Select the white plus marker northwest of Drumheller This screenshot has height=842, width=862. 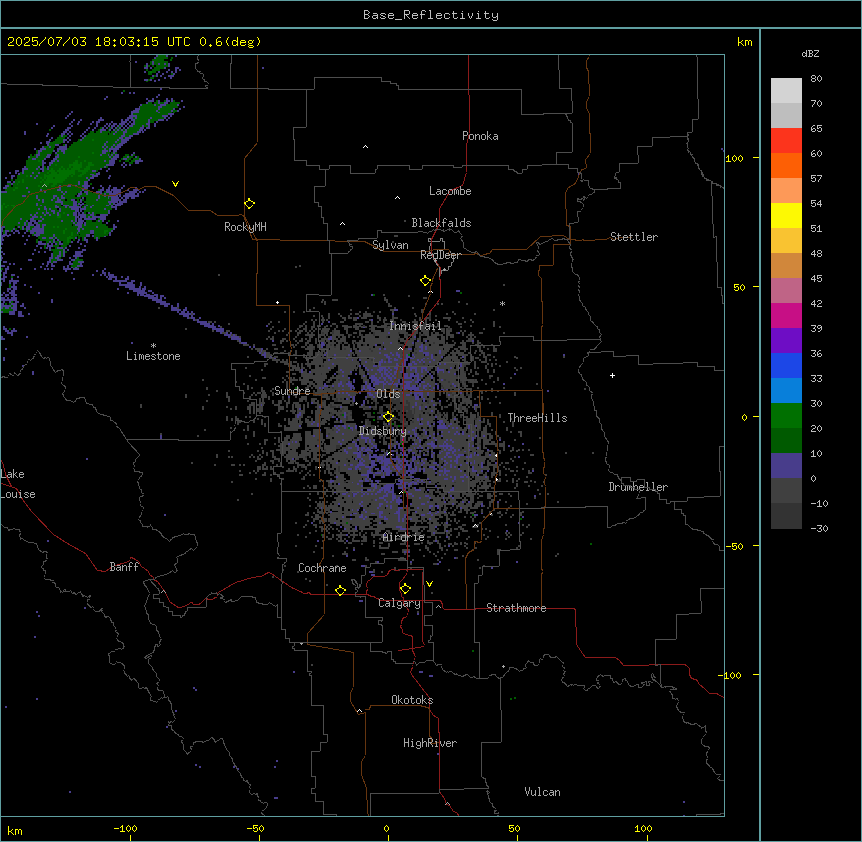612,375
